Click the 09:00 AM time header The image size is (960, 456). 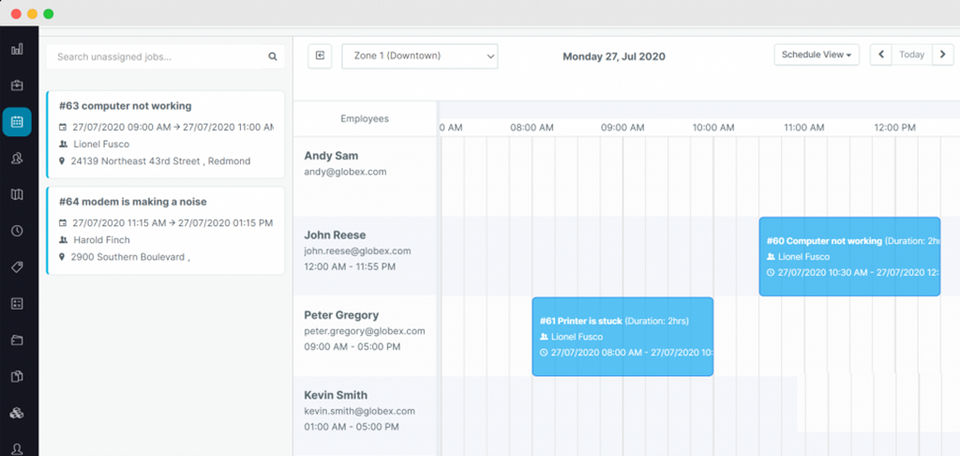[x=623, y=127]
